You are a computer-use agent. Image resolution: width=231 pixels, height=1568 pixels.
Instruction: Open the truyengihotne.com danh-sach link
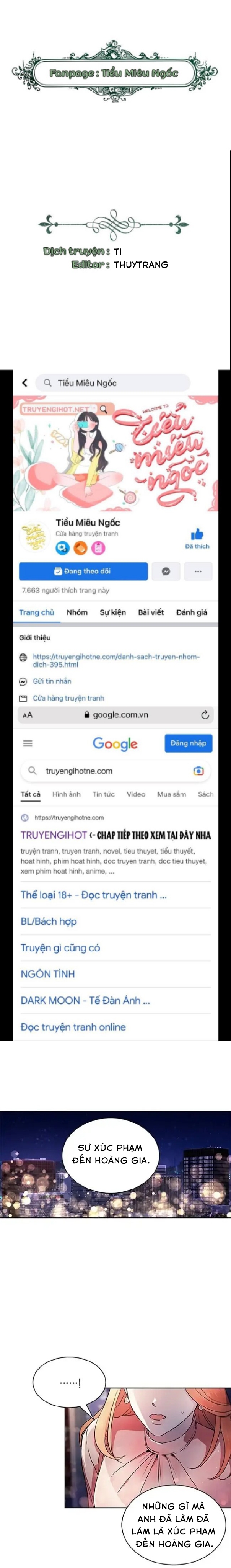click(x=116, y=660)
